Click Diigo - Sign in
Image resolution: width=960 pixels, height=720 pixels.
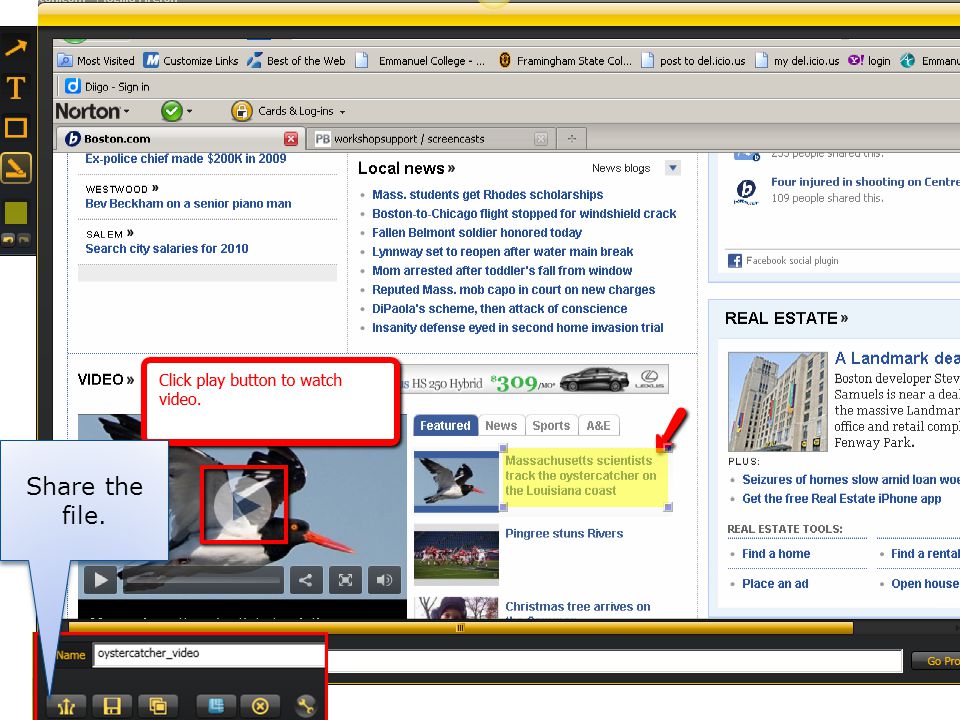[108, 86]
